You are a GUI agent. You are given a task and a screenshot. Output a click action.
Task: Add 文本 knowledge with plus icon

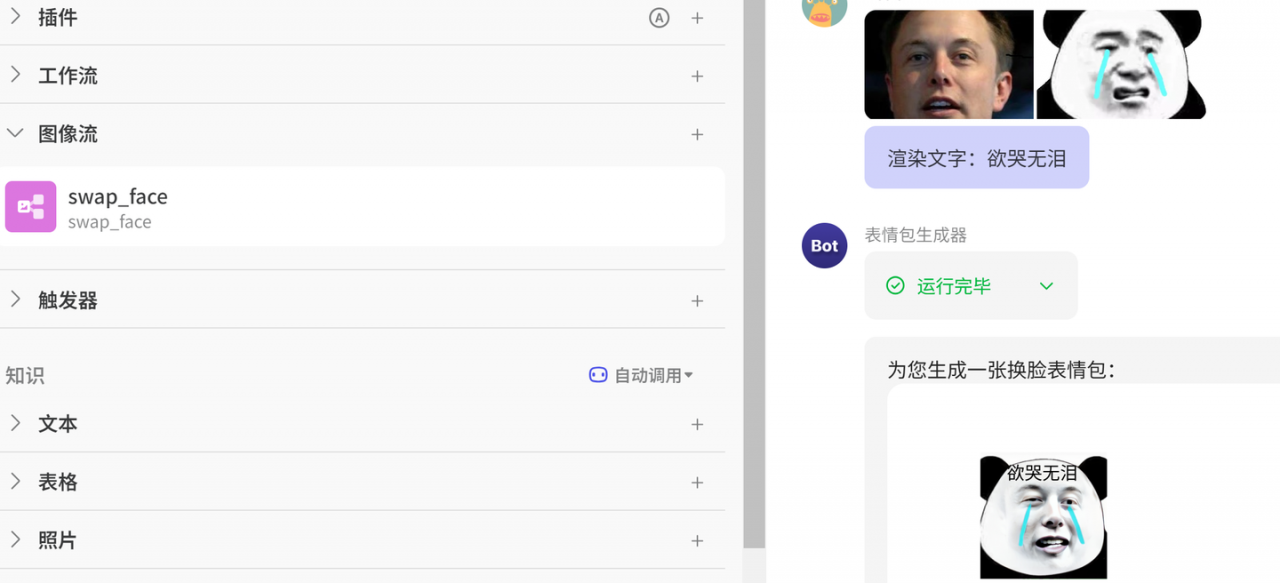tap(697, 424)
